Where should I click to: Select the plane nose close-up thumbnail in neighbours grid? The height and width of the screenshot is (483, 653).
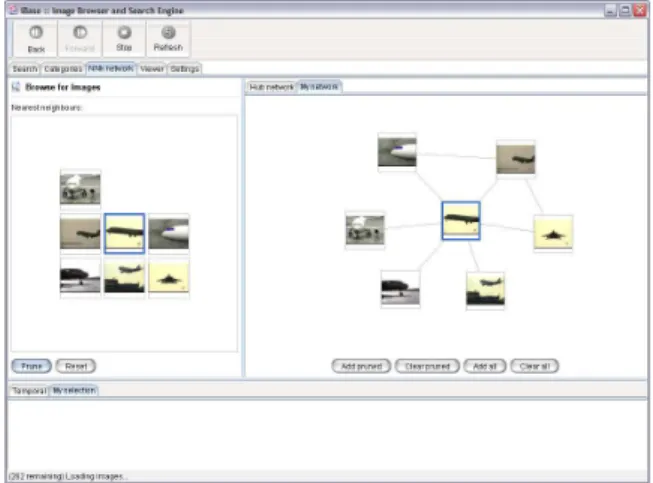click(x=169, y=234)
